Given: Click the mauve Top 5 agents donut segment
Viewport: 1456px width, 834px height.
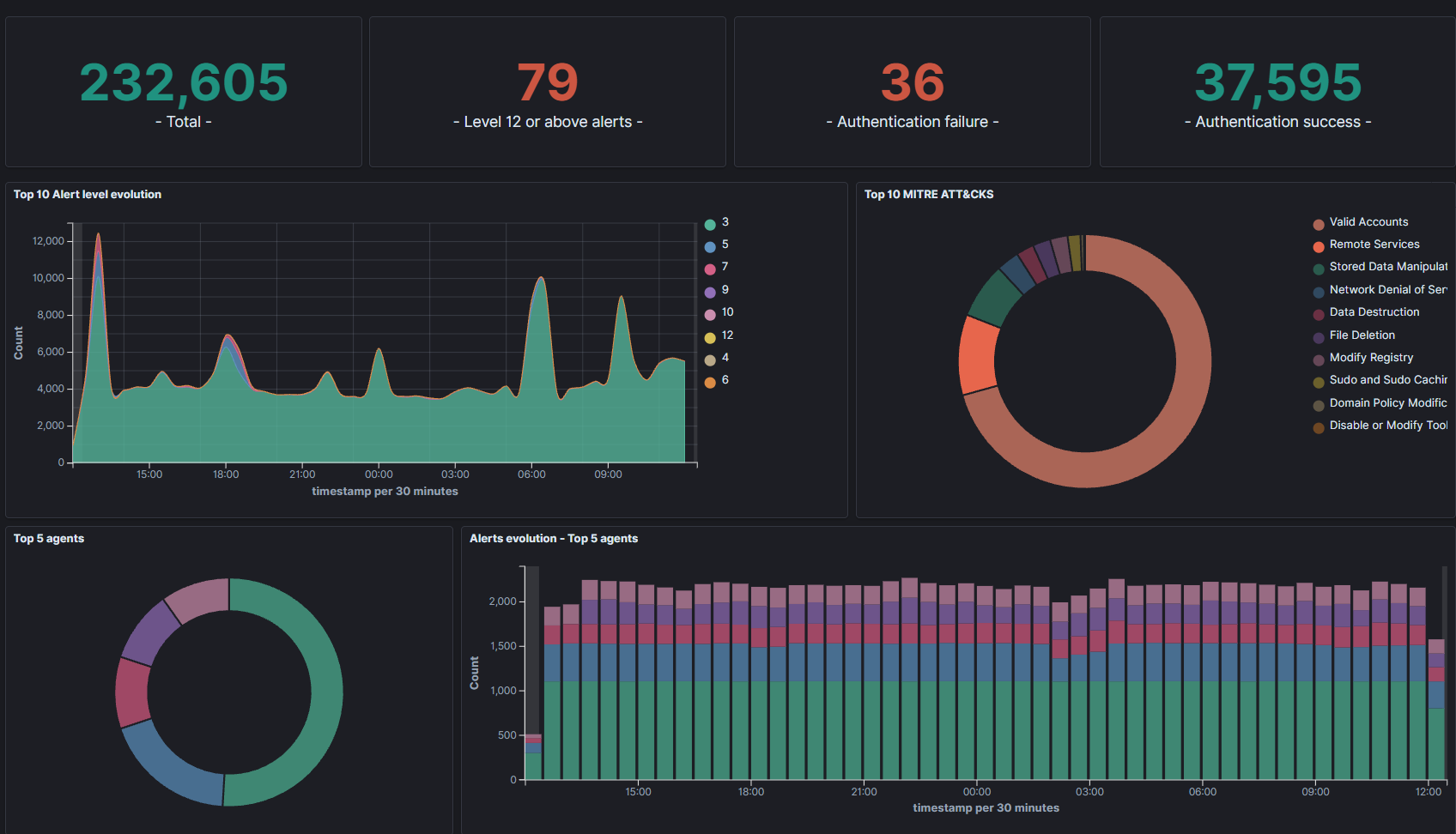Looking at the screenshot, I should [x=199, y=598].
